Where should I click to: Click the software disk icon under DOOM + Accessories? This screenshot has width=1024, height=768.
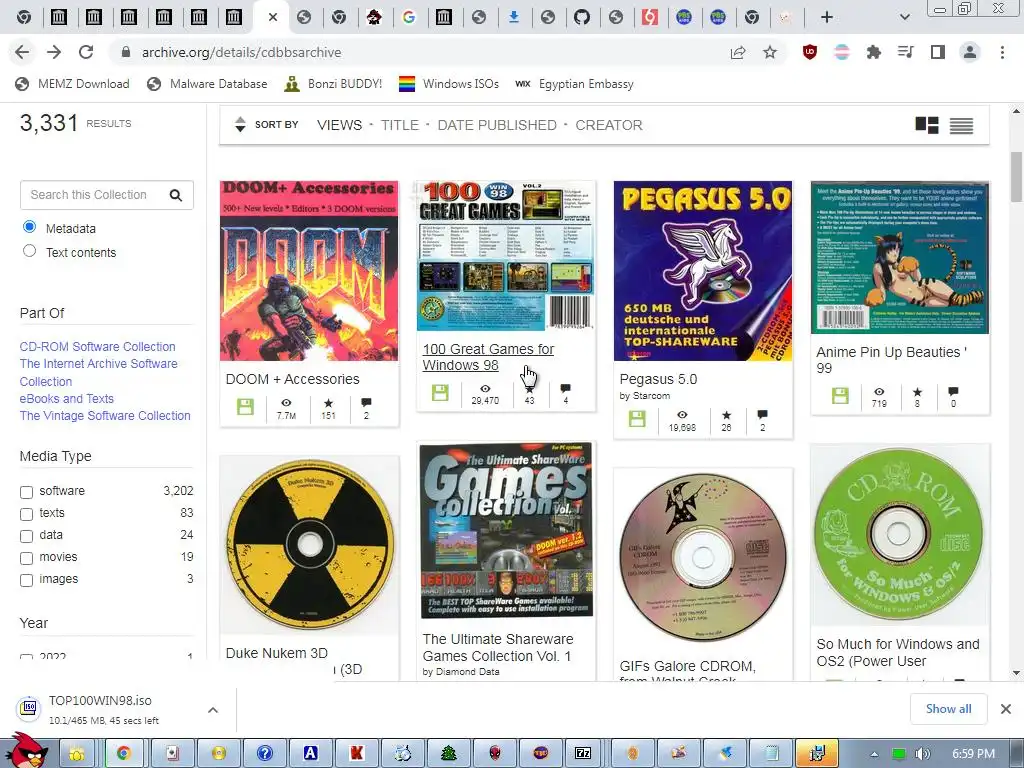[246, 407]
